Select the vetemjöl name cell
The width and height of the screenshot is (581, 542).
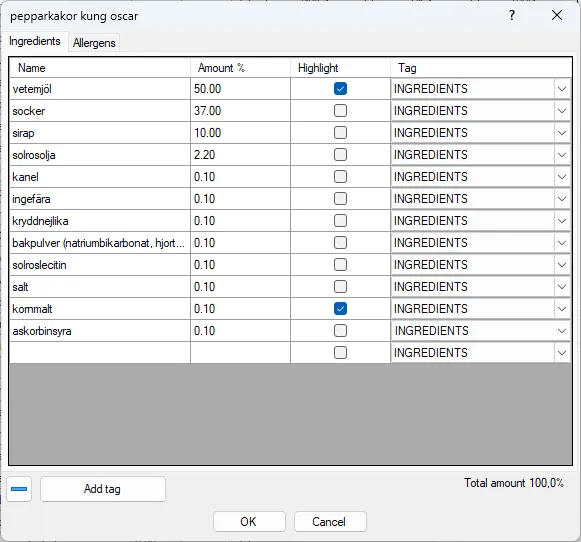[100, 89]
